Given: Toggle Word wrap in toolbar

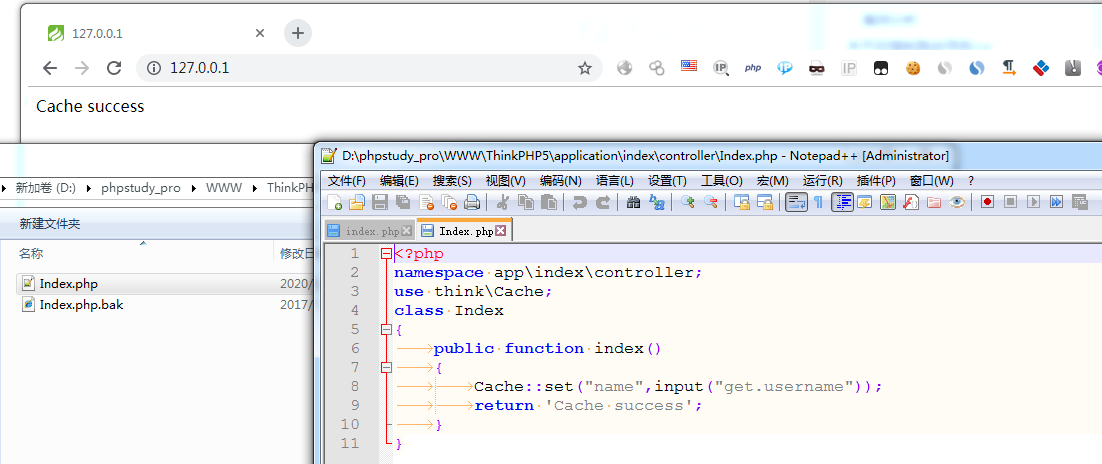Looking at the screenshot, I should [x=796, y=202].
